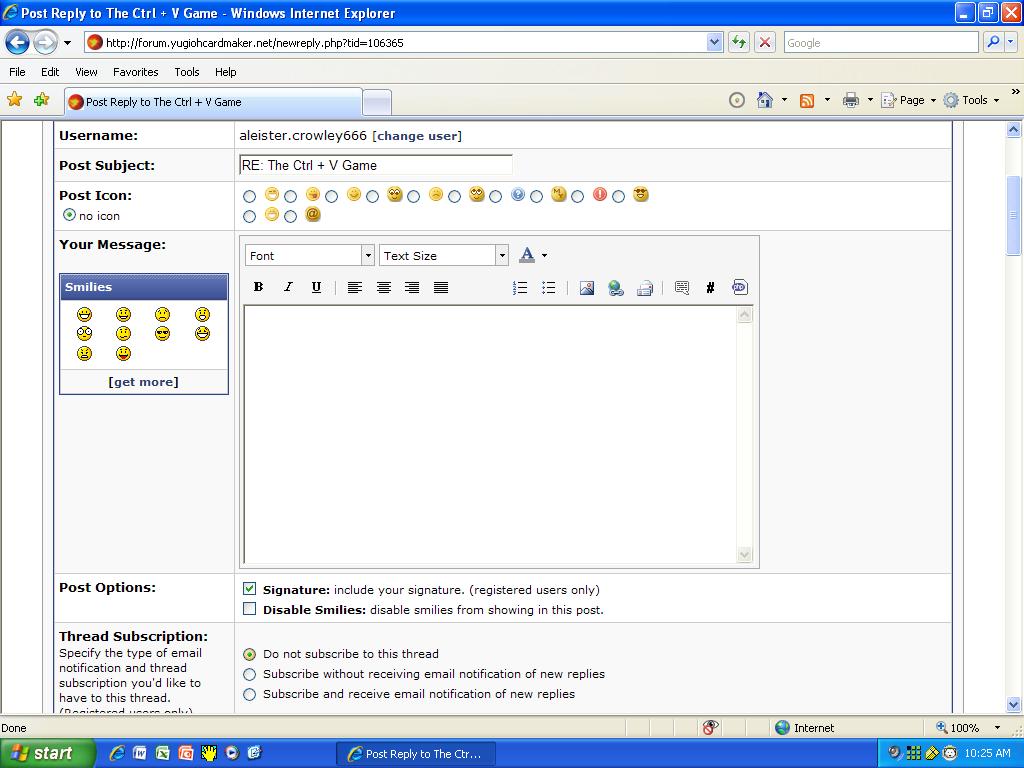Center align the message text
Screen dimensions: 1024x768
pos(383,287)
